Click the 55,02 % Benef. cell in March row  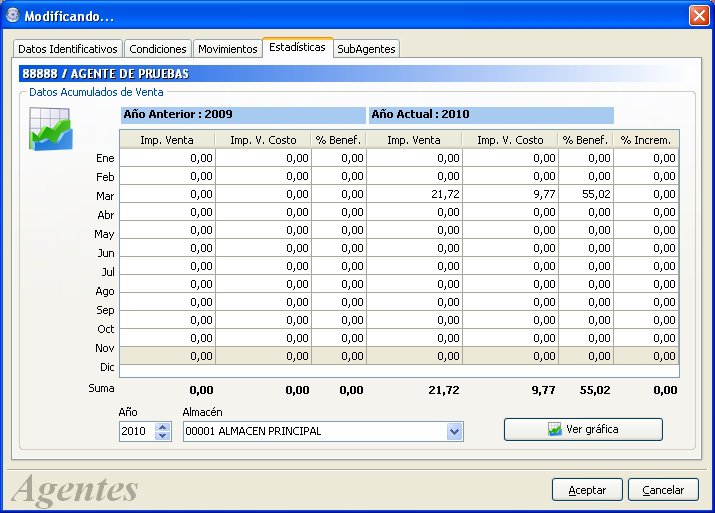(585, 194)
